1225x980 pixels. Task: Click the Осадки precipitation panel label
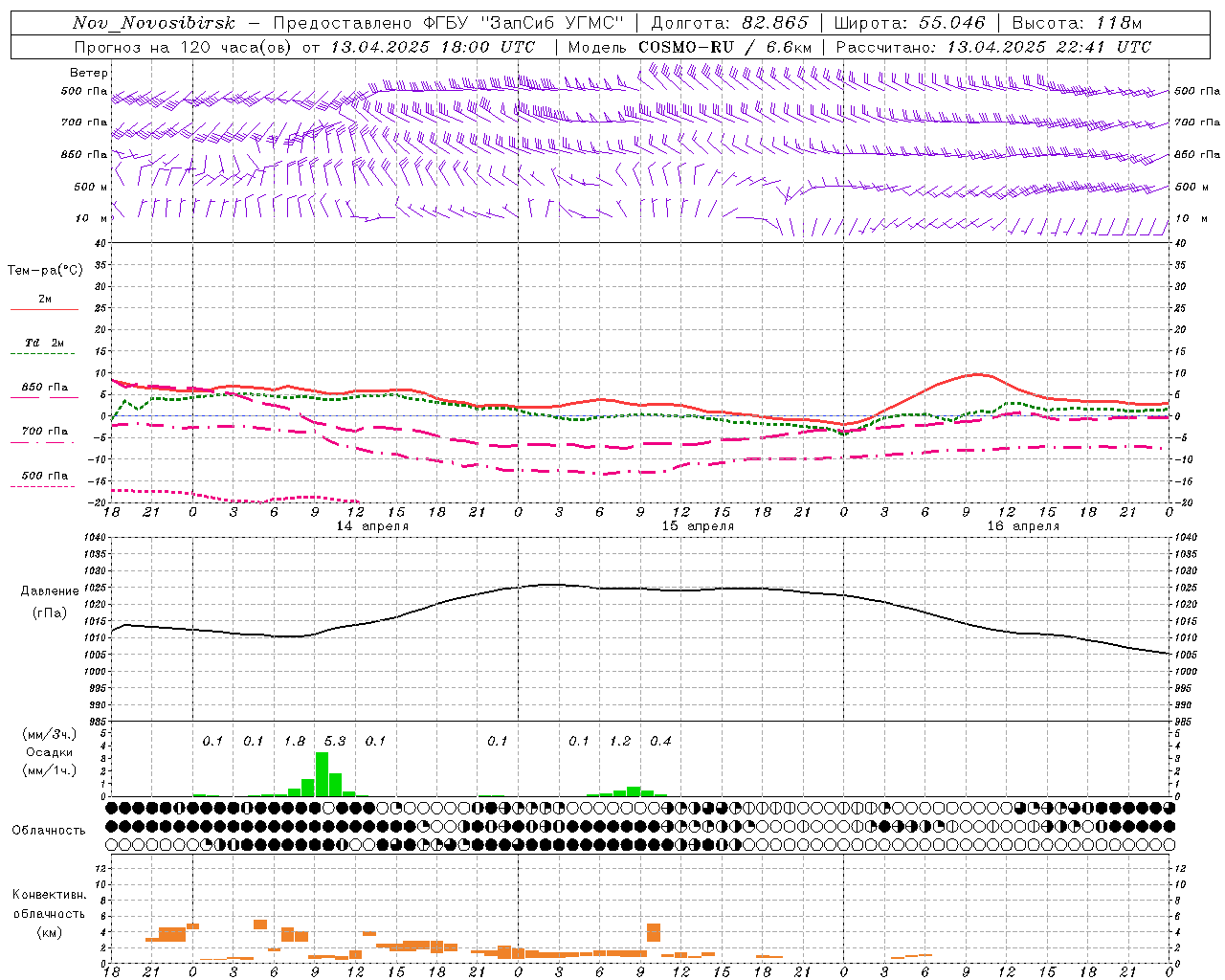click(x=50, y=752)
